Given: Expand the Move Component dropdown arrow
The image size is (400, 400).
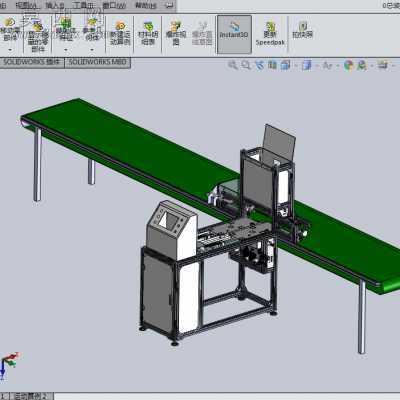Looking at the screenshot, I should 10,50.
